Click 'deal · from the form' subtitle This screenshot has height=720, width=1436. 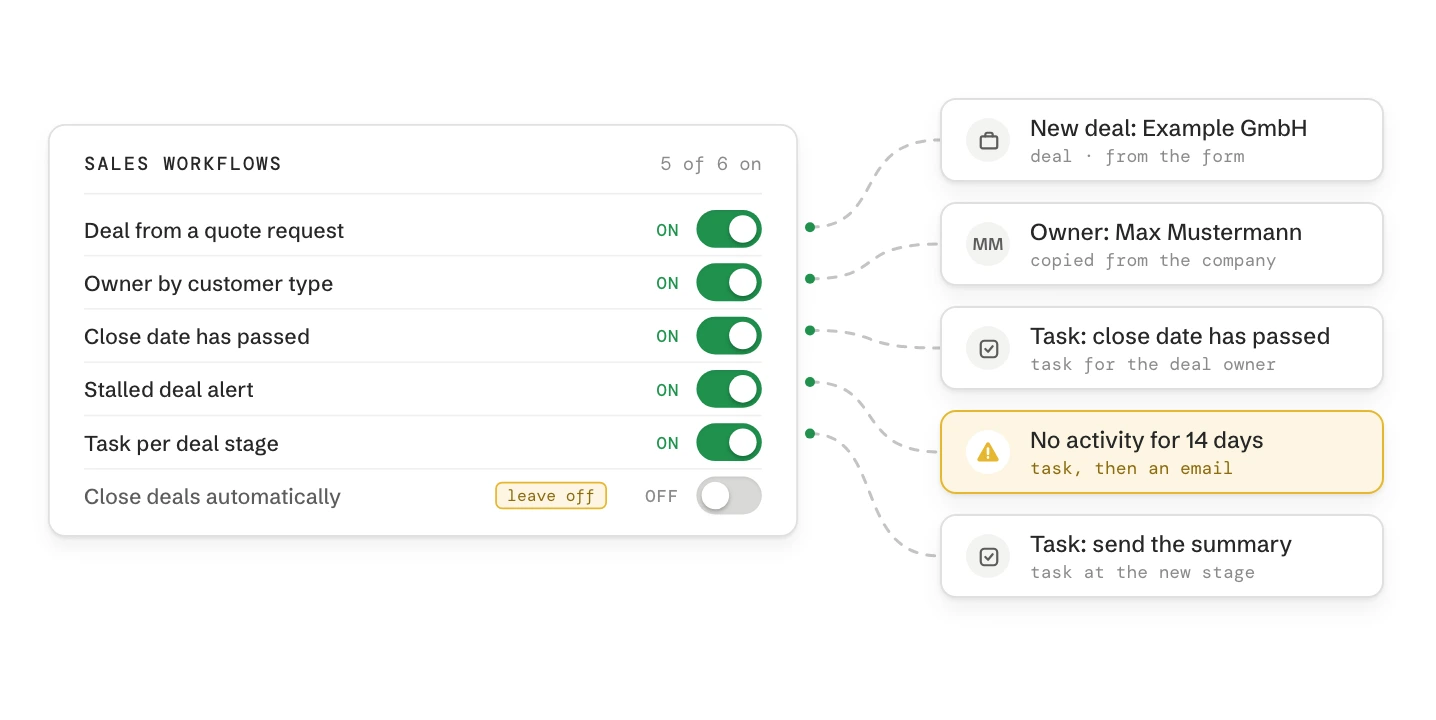click(1138, 157)
